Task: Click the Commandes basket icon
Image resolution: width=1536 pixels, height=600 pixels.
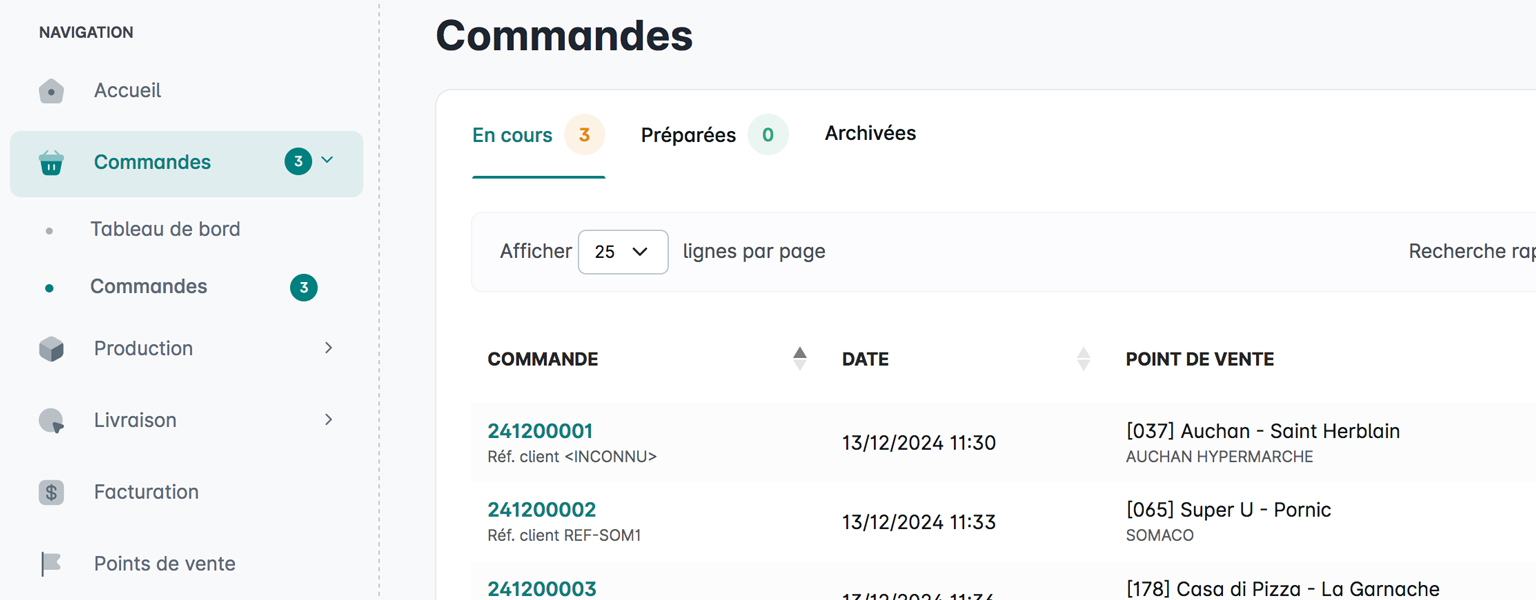Action: tap(51, 163)
